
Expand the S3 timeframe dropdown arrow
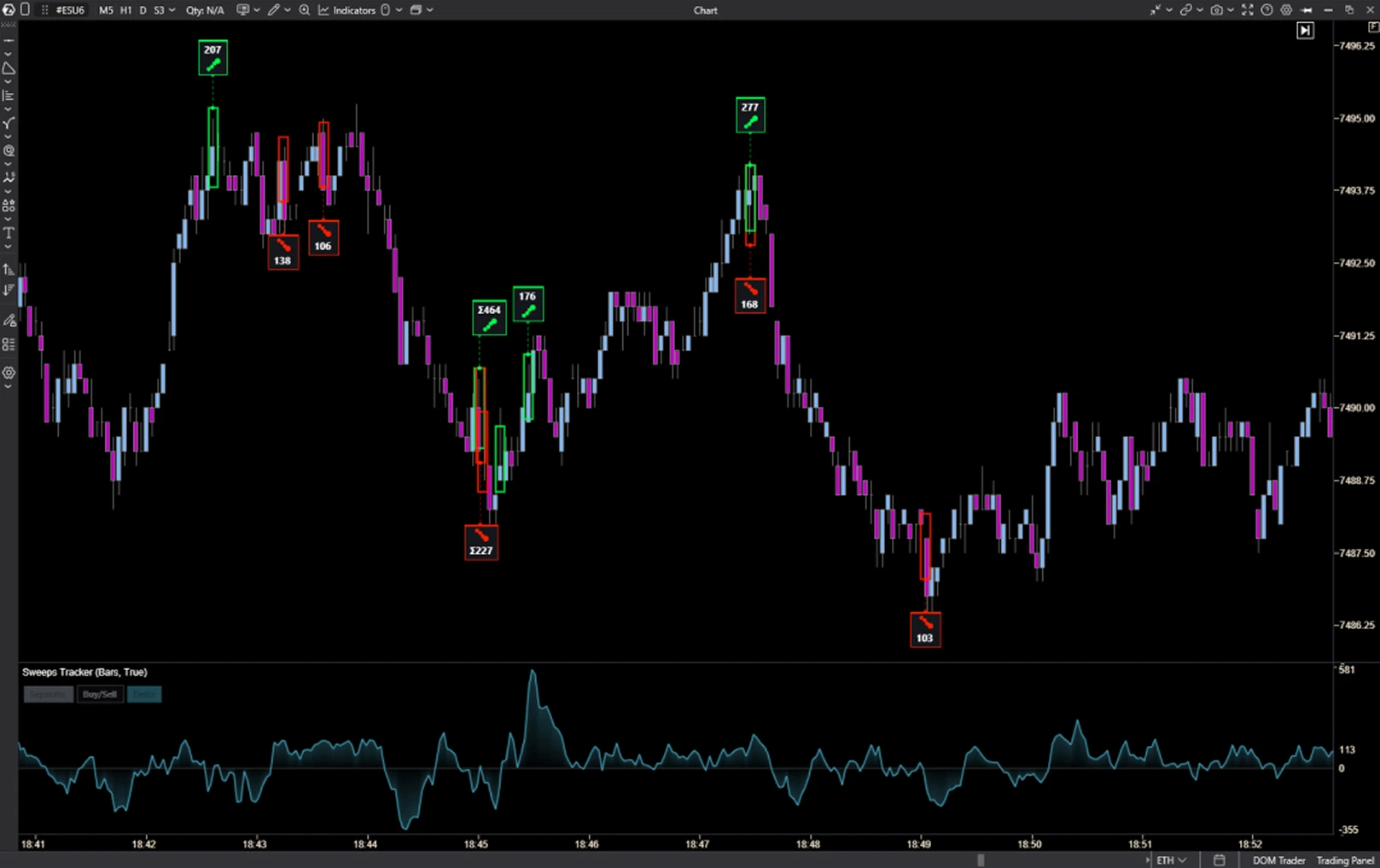click(x=172, y=10)
